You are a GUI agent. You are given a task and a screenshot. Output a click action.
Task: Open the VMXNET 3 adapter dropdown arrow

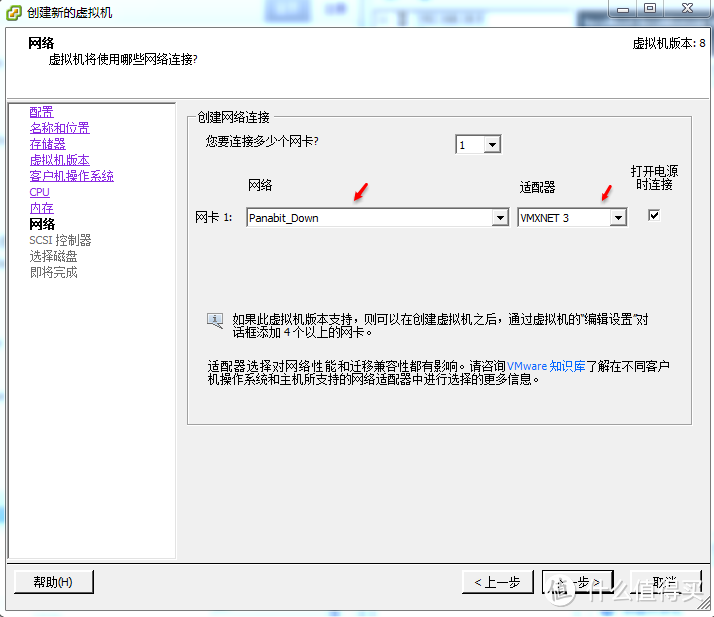618,218
